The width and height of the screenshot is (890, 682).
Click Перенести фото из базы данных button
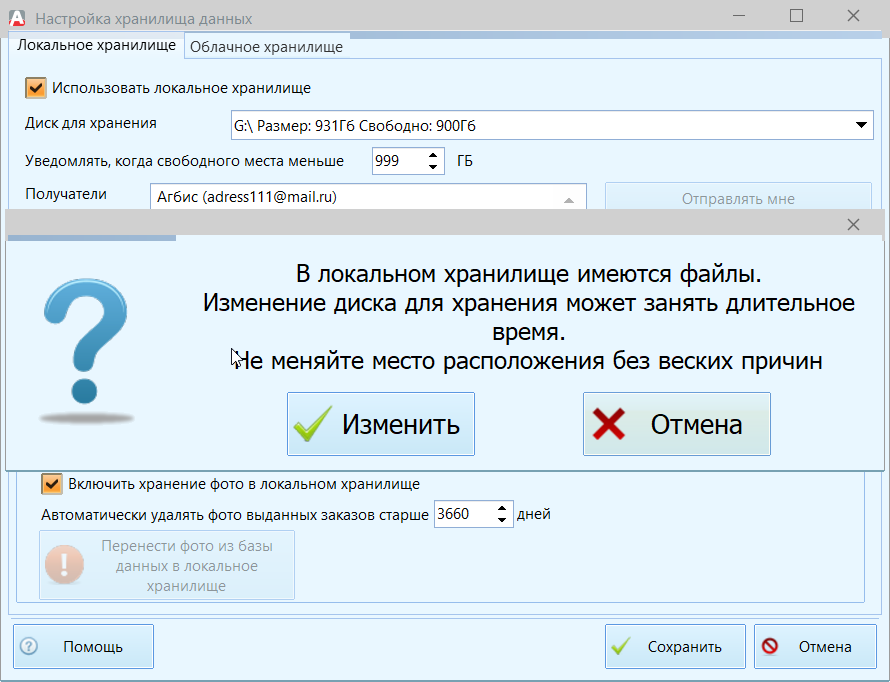click(x=167, y=565)
